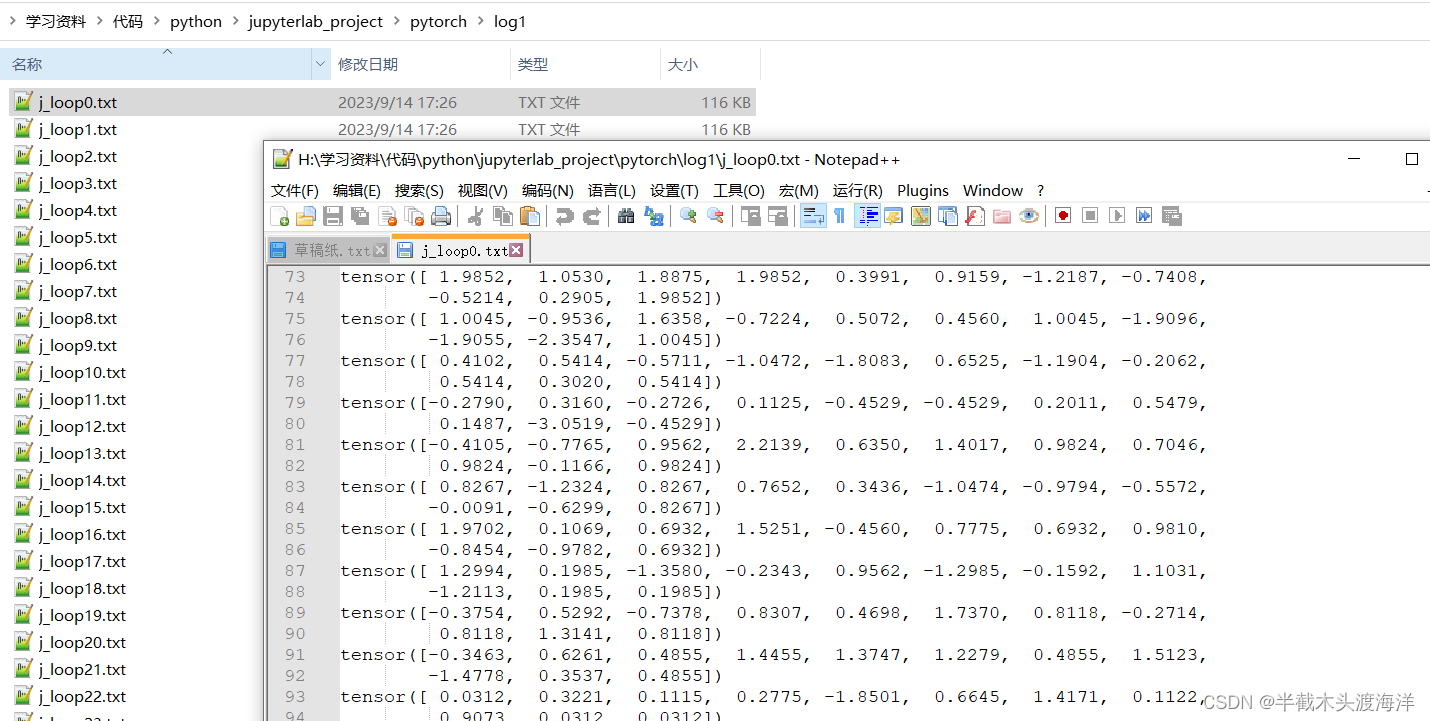Click the Save recorded macro icon
The width and height of the screenshot is (1430, 721).
click(x=1172, y=216)
